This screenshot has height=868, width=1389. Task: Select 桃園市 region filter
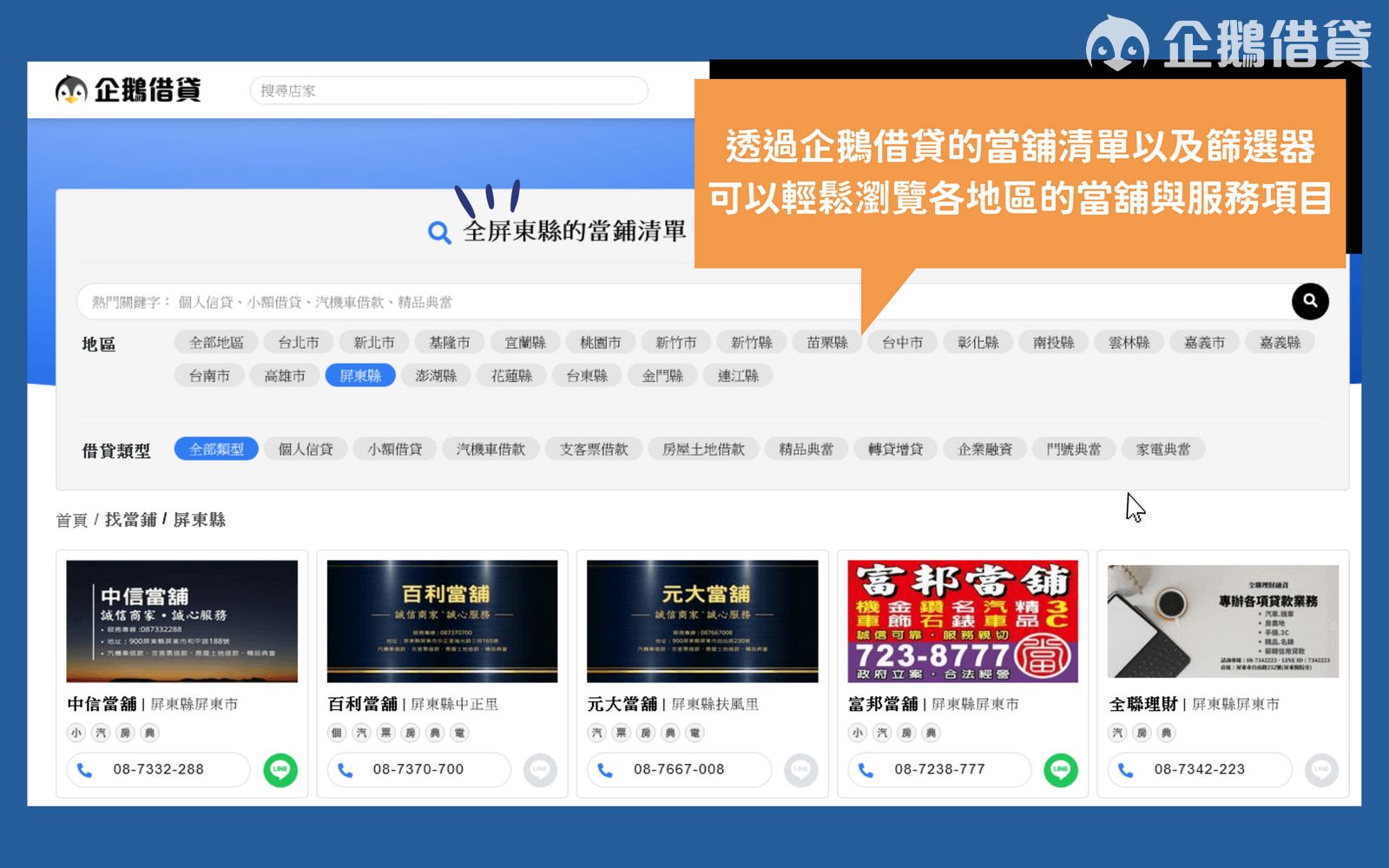[x=601, y=343]
